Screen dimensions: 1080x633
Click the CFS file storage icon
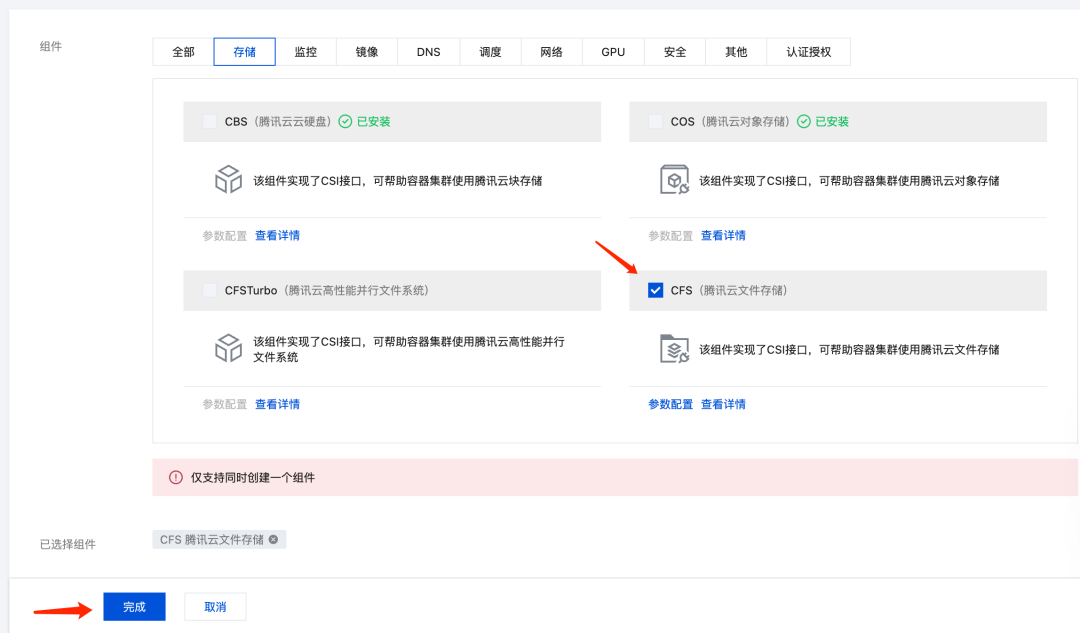(674, 349)
